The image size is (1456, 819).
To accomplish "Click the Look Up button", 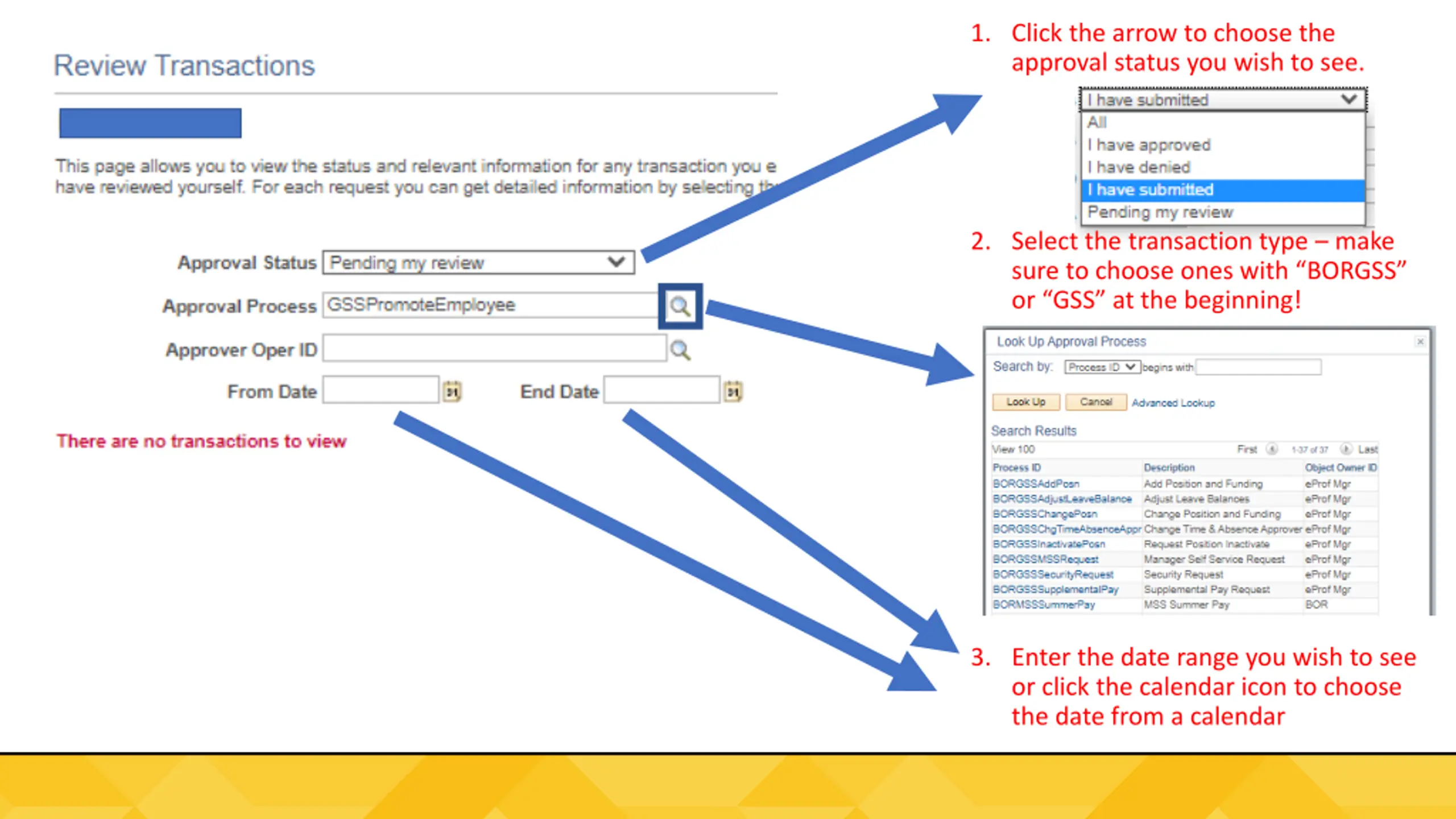I will pos(1026,402).
